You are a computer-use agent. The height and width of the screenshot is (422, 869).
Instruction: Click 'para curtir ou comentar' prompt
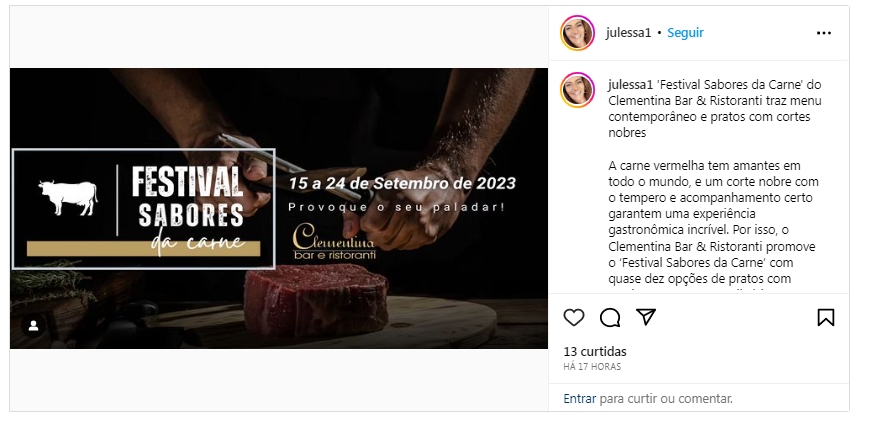click(x=666, y=398)
